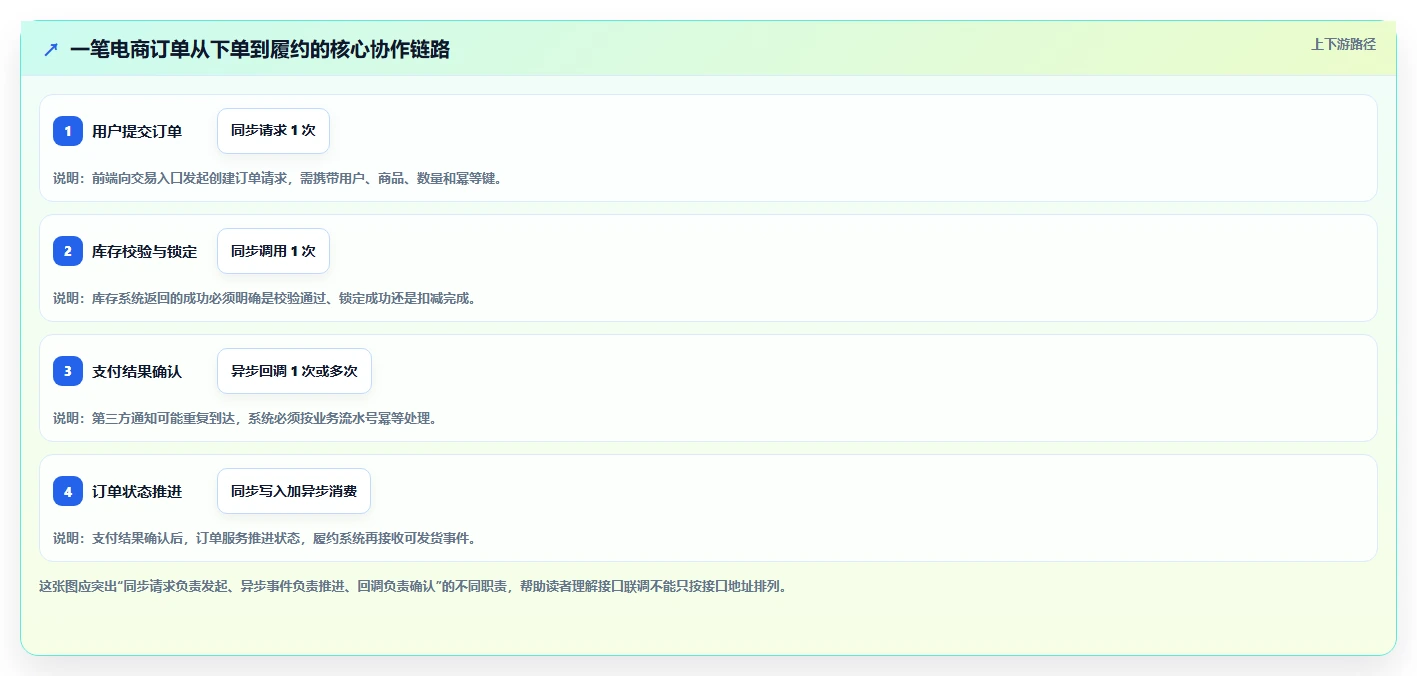The height and width of the screenshot is (676, 1417).
Task: Click the footer note starting 这张图应突出
Action: pyautogui.click(x=413, y=586)
